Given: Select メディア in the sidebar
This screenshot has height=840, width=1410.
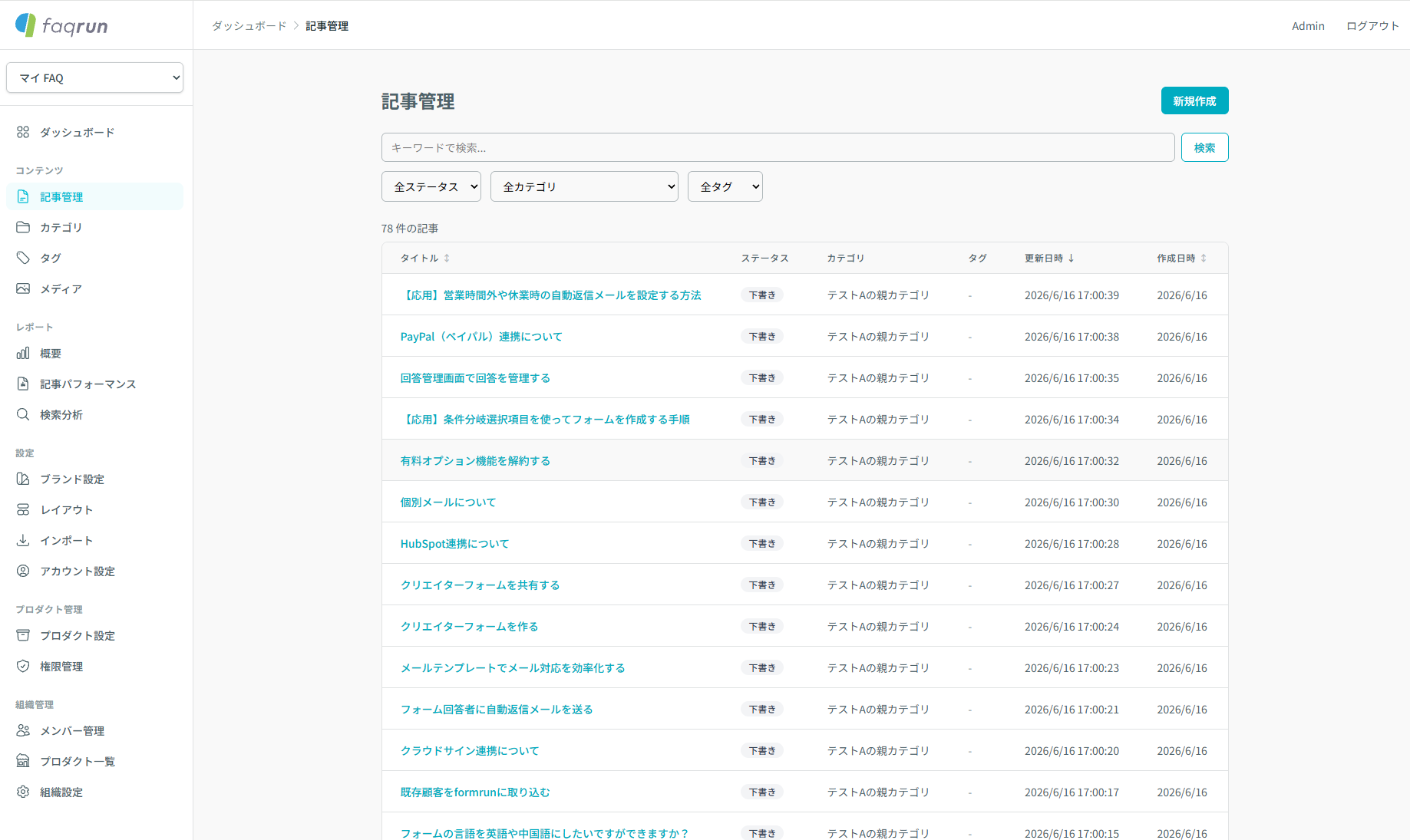Looking at the screenshot, I should pos(95,288).
